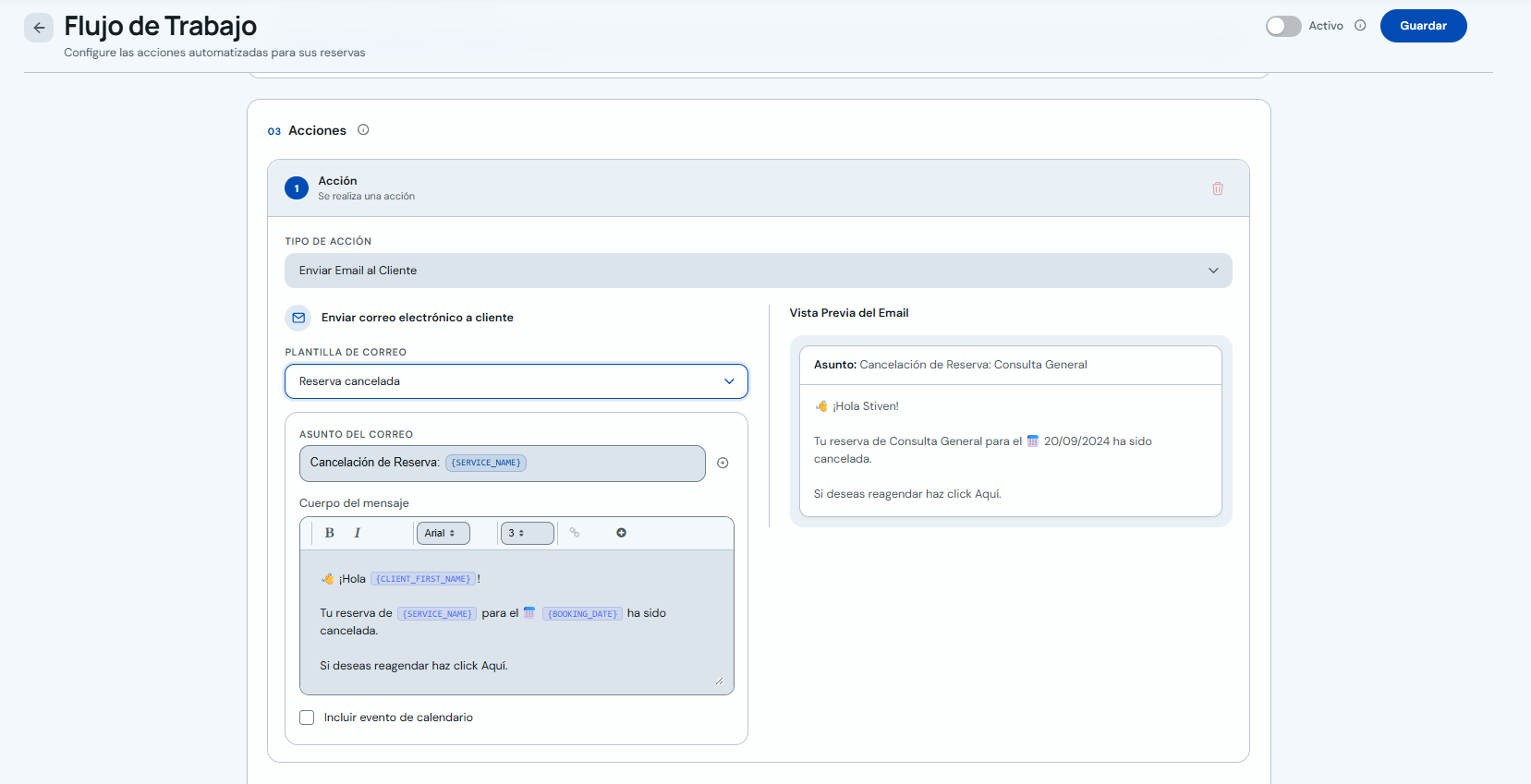The width and height of the screenshot is (1531, 784).
Task: Add variable using editor plus icon
Action: click(621, 533)
